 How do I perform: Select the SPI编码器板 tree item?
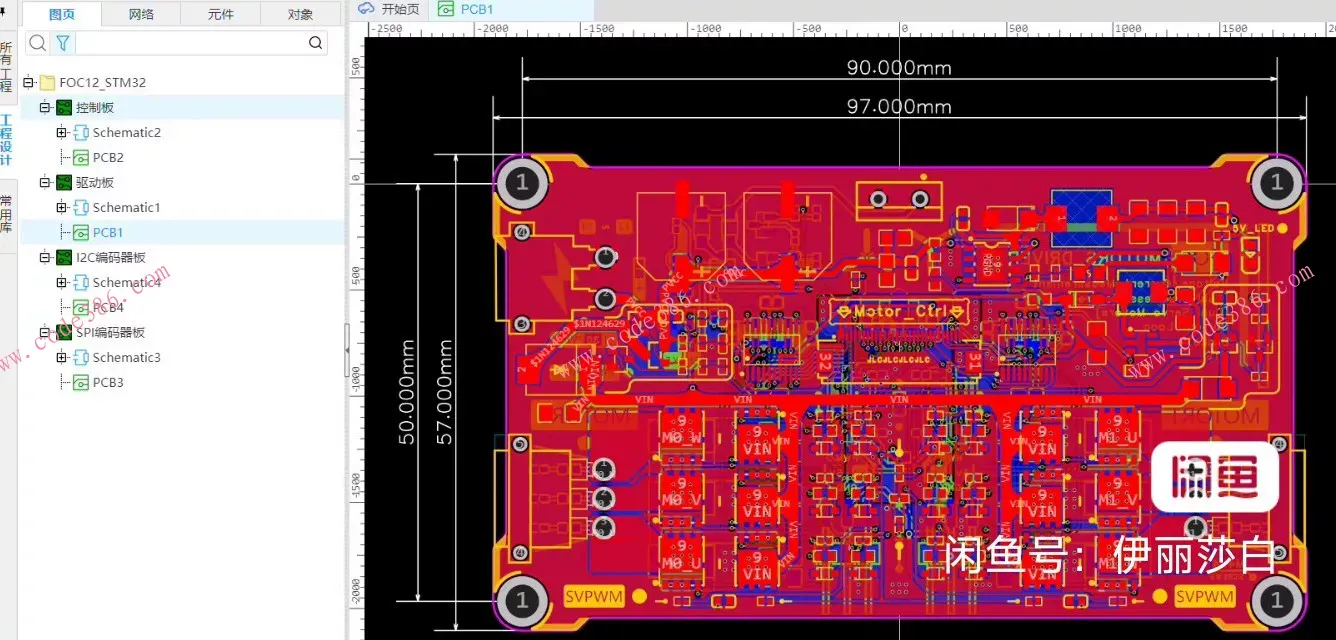tap(111, 332)
